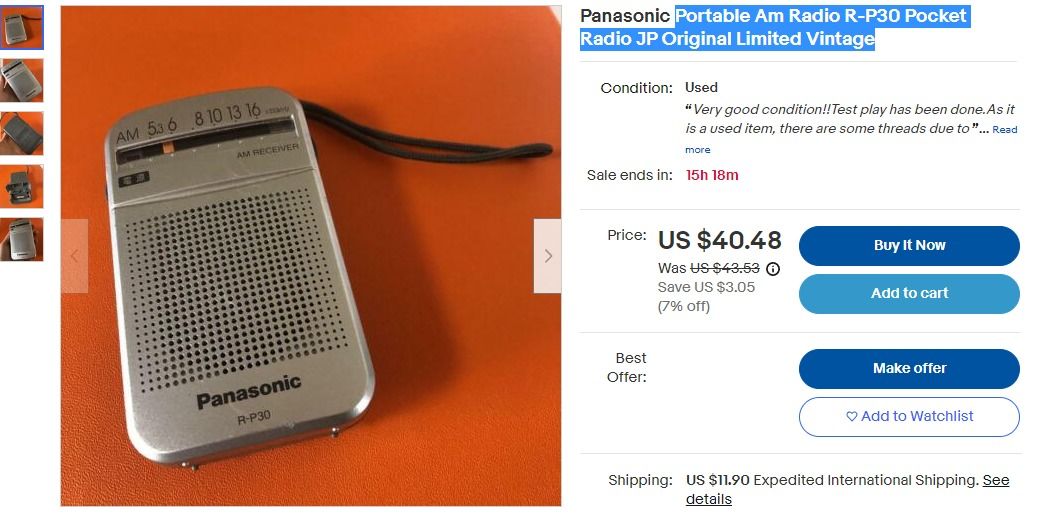Click the highlighted listing title text

(774, 27)
